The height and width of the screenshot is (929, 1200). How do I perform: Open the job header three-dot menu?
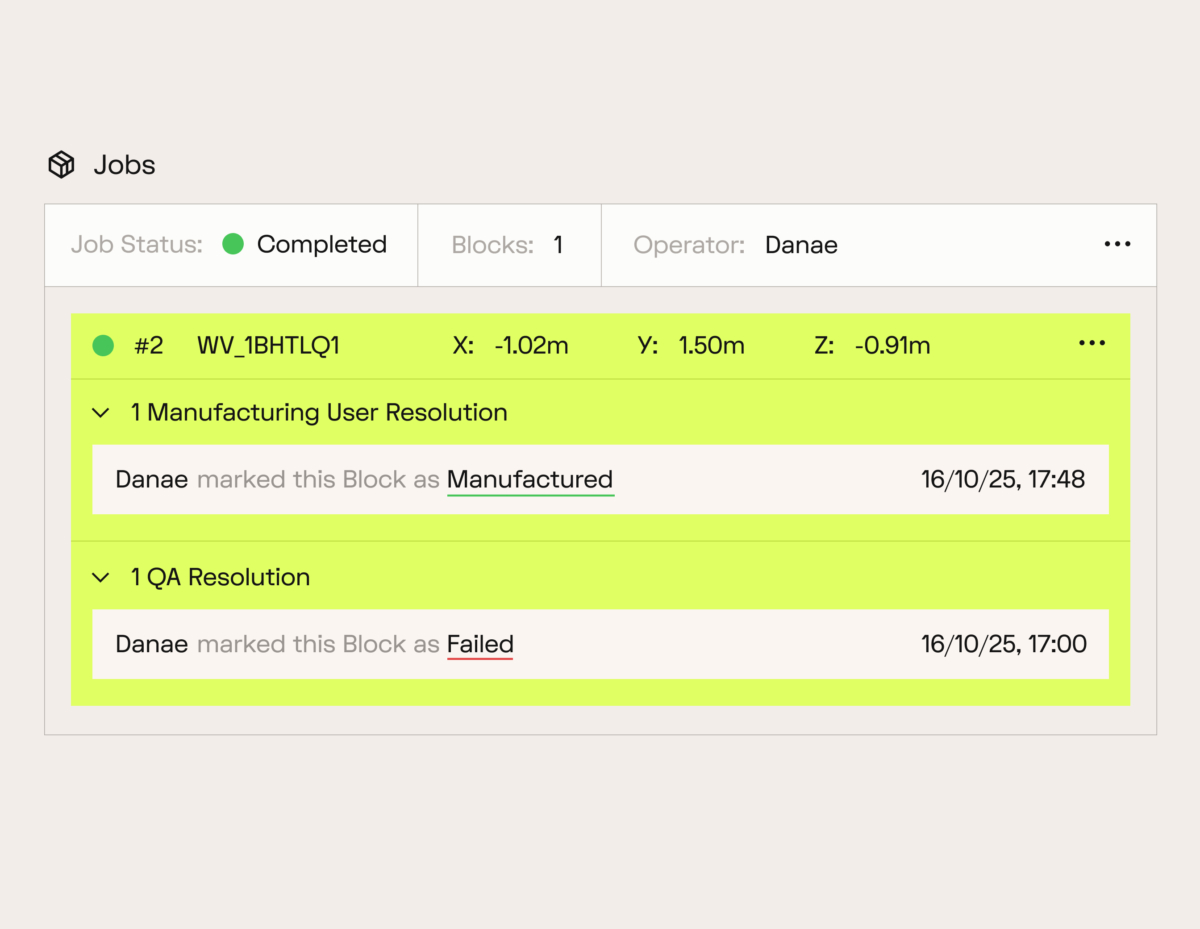1117,245
